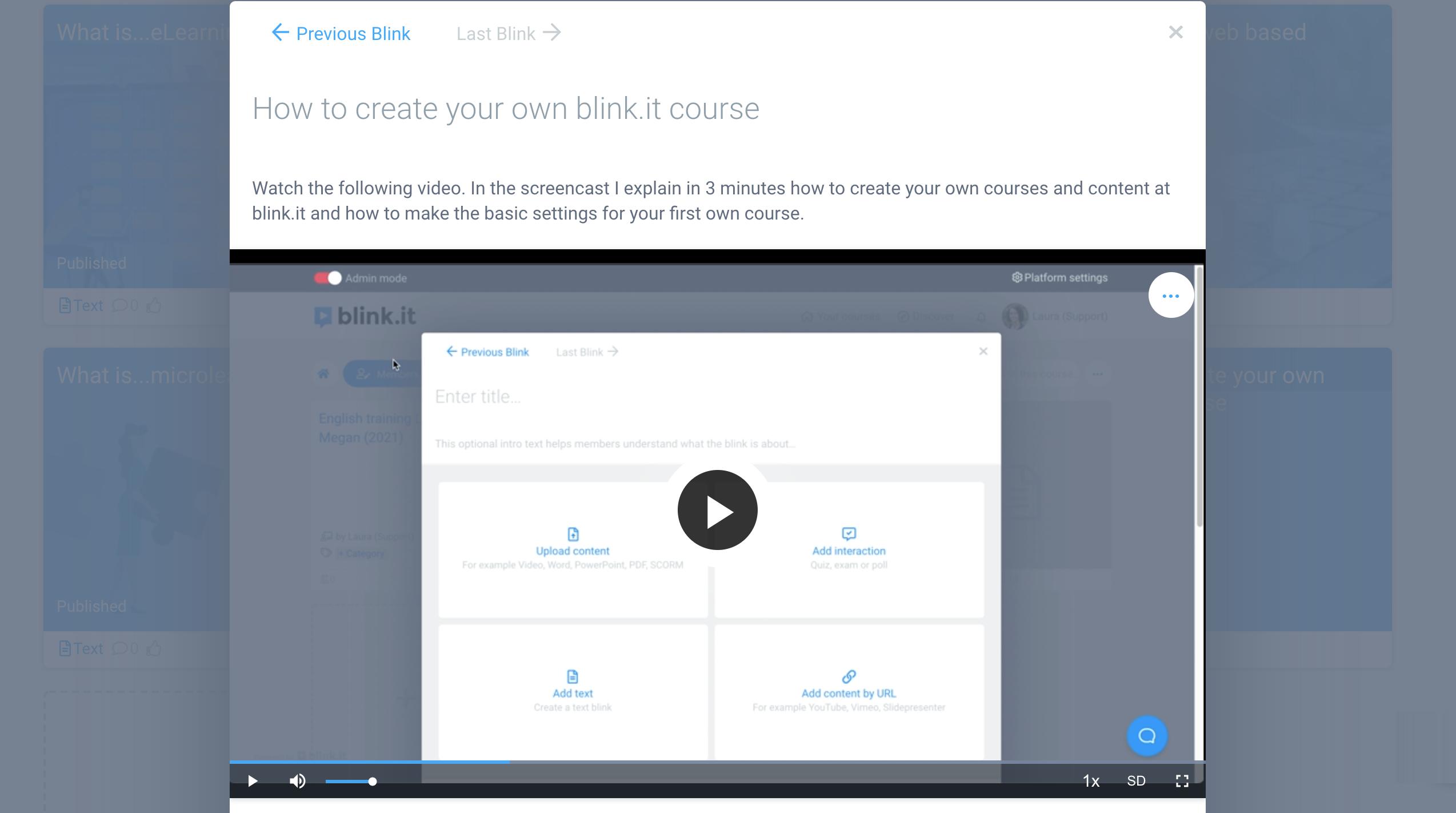This screenshot has width=1456, height=813.
Task: Click the arrow icon beside Last Blink
Action: [x=552, y=33]
